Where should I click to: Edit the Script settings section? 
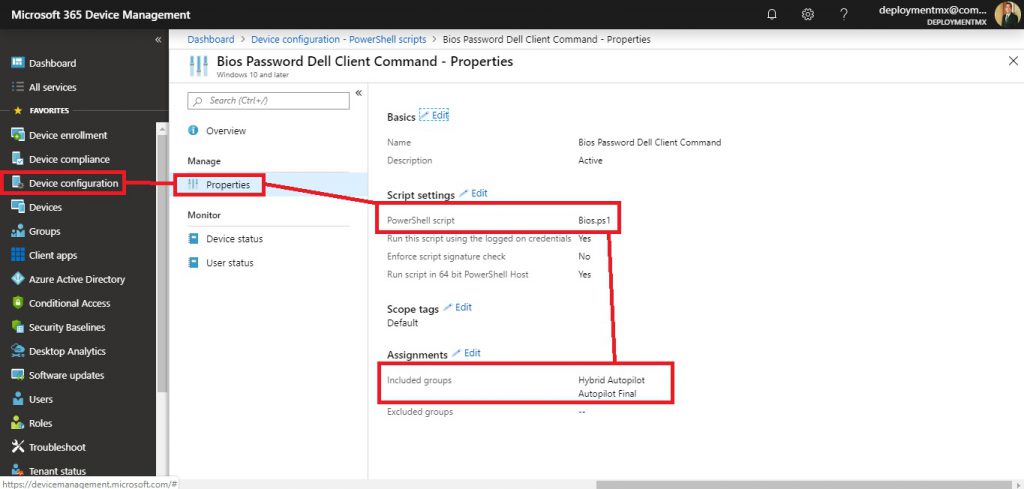pyautogui.click(x=473, y=193)
